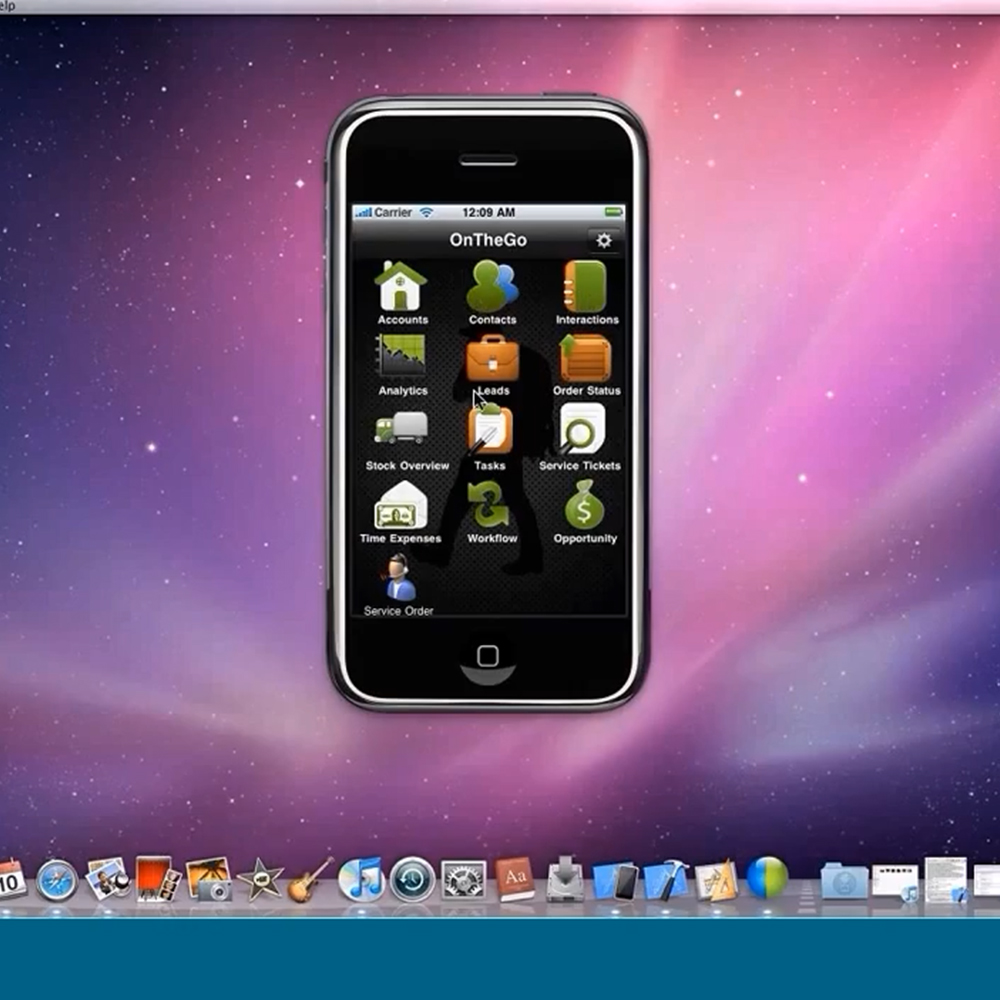
Task: Open iPhoto from the Dock
Action: (x=209, y=879)
